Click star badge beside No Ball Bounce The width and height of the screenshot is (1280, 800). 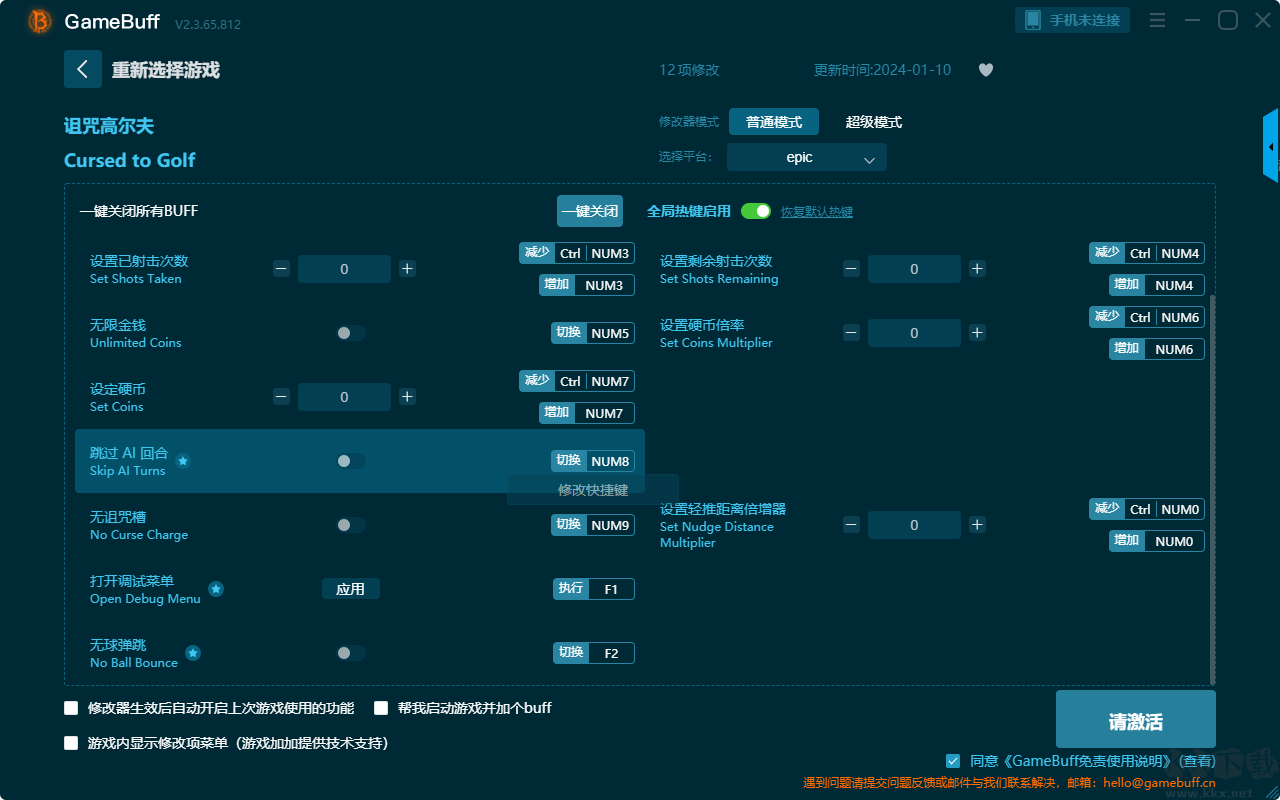pyautogui.click(x=193, y=653)
